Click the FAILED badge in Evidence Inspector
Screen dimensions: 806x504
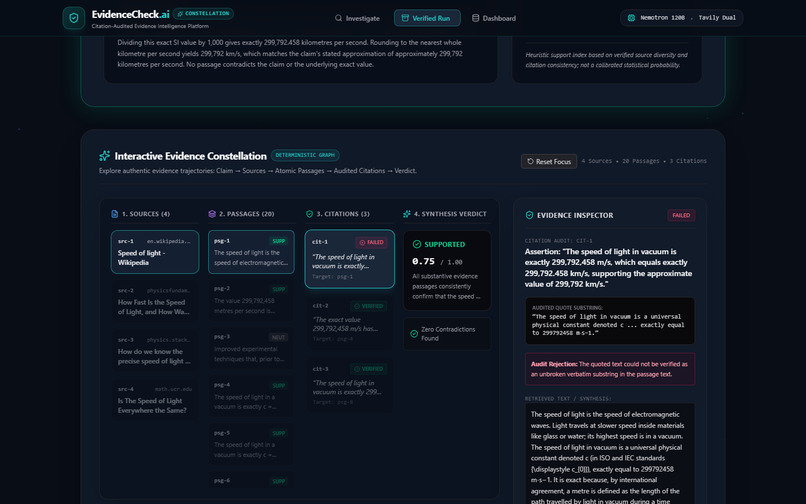click(681, 215)
